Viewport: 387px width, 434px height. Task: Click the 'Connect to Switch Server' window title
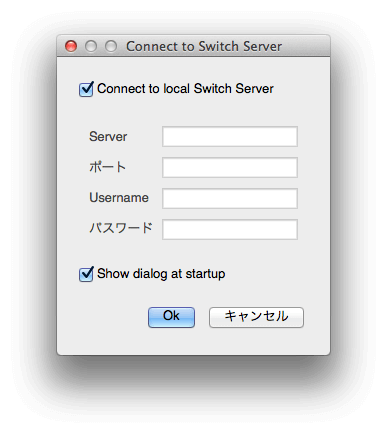coord(204,46)
